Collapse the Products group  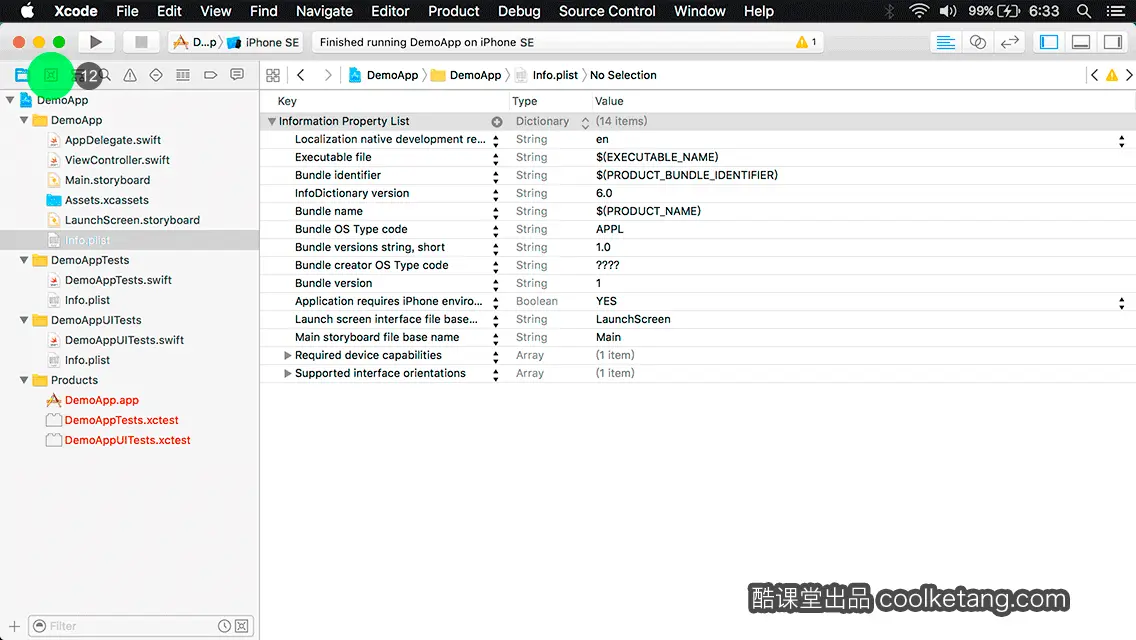24,380
